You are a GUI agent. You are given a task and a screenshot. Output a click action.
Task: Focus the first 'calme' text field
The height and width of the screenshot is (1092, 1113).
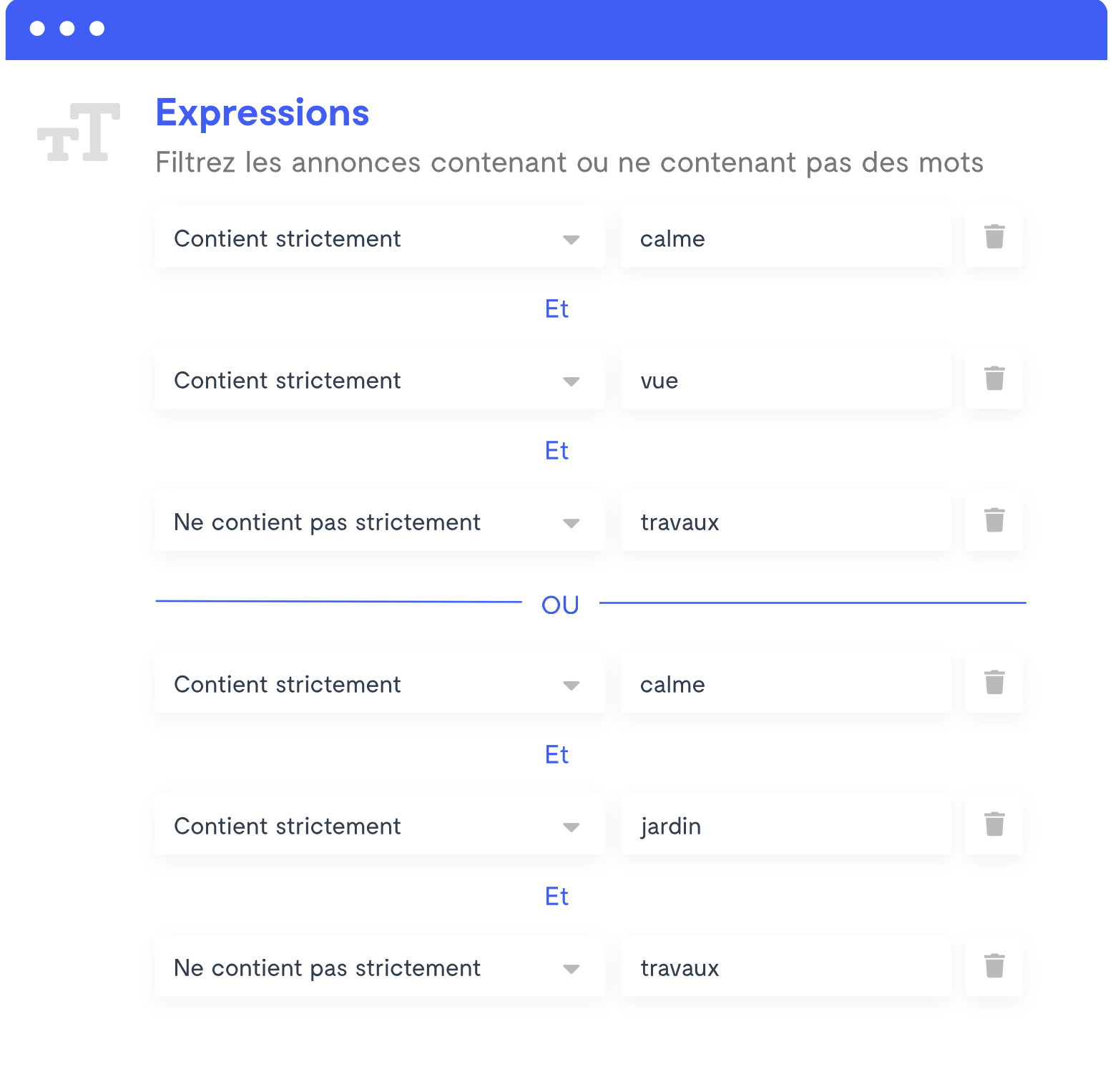pyautogui.click(x=785, y=238)
